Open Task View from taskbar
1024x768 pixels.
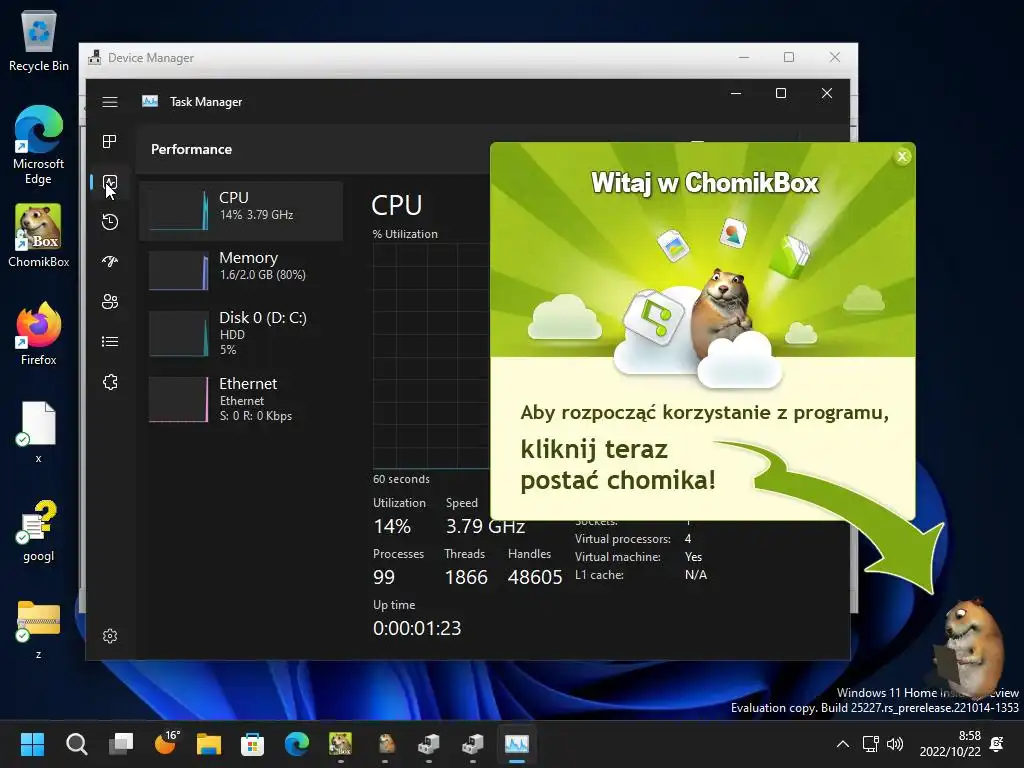click(x=121, y=744)
